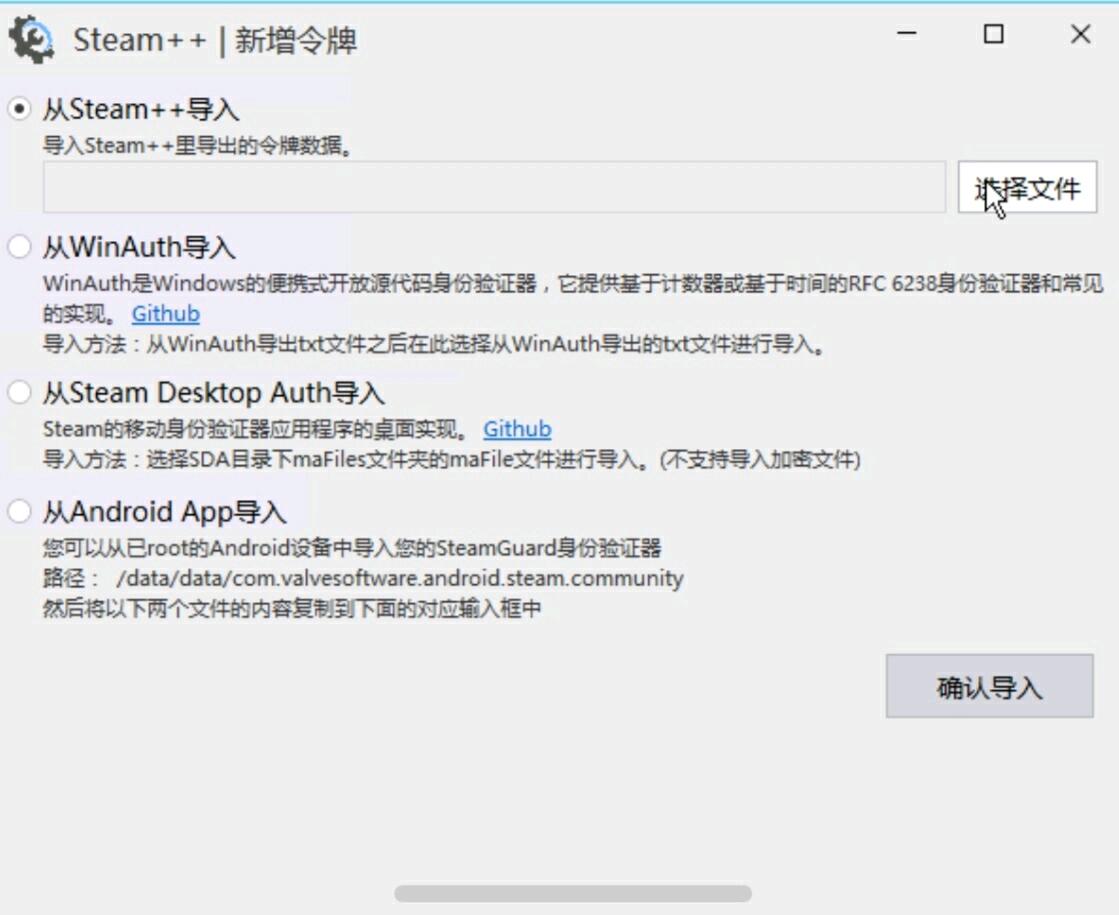Viewport: 1119px width, 915px height.
Task: Minimize the 新增令牌 window
Action: [907, 34]
